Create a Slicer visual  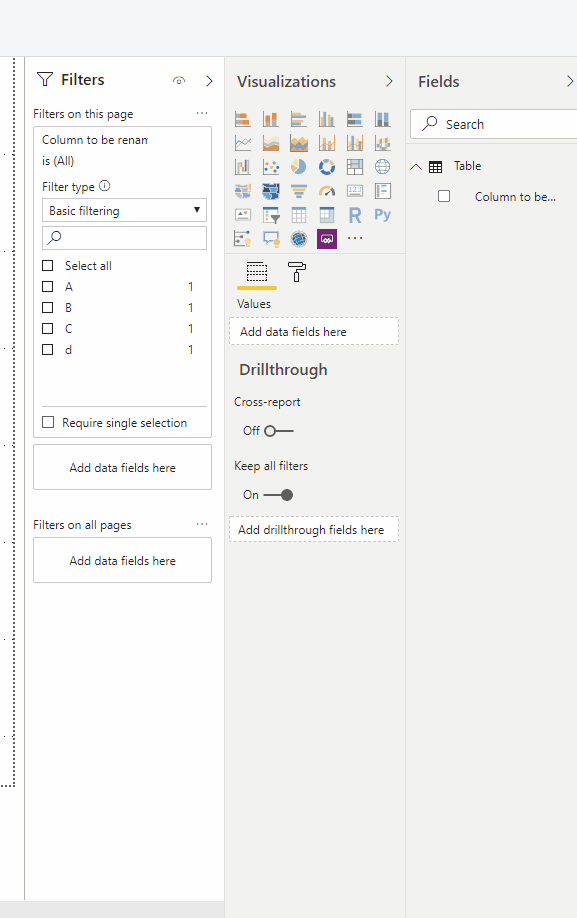pyautogui.click(x=271, y=215)
